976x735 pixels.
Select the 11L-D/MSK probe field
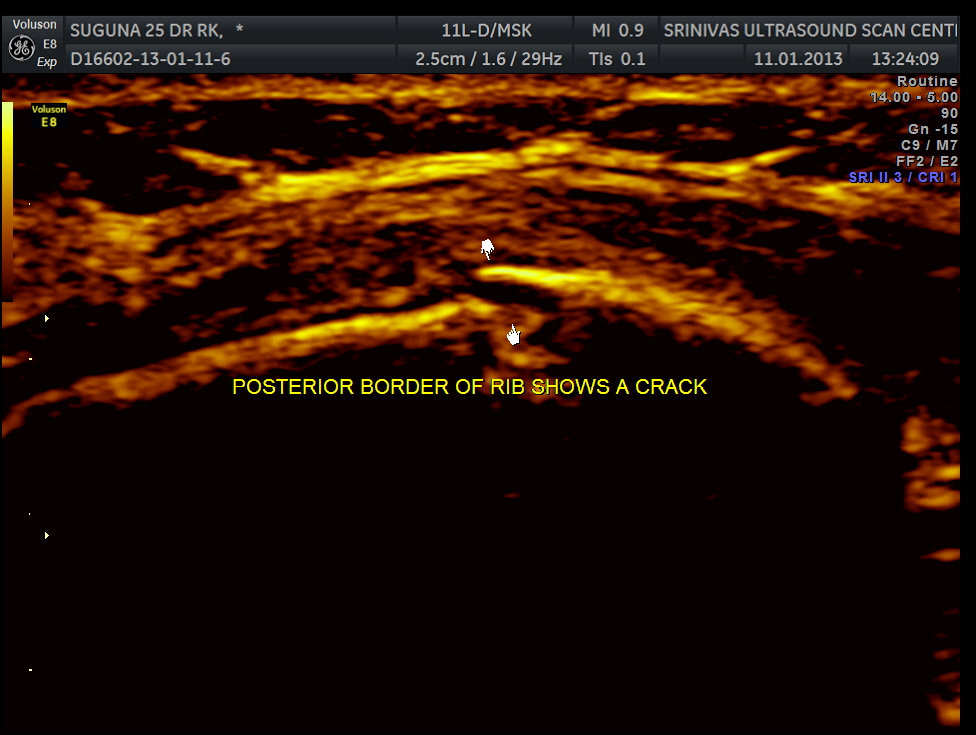pyautogui.click(x=488, y=30)
